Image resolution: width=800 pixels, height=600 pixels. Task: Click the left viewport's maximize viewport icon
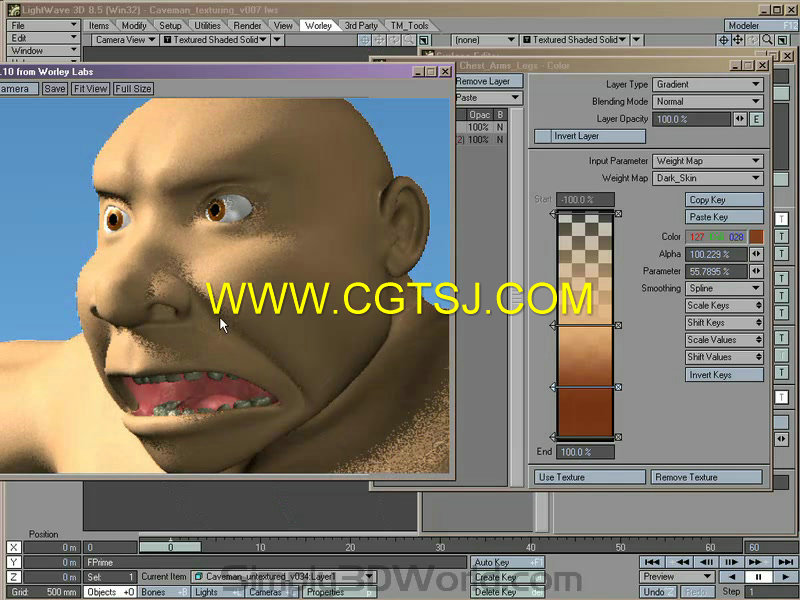[423, 40]
